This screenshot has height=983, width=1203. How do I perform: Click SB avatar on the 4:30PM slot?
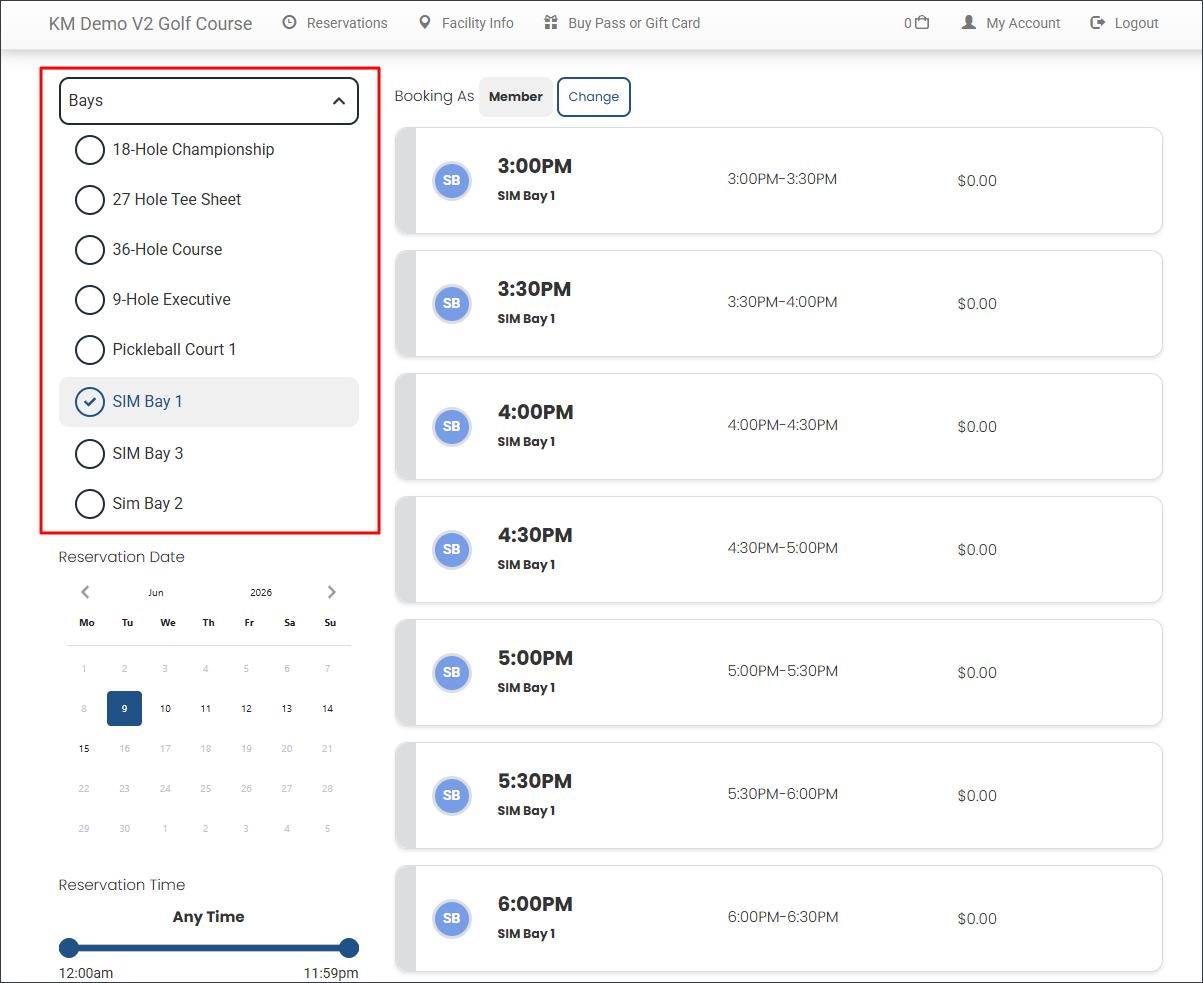(451, 550)
